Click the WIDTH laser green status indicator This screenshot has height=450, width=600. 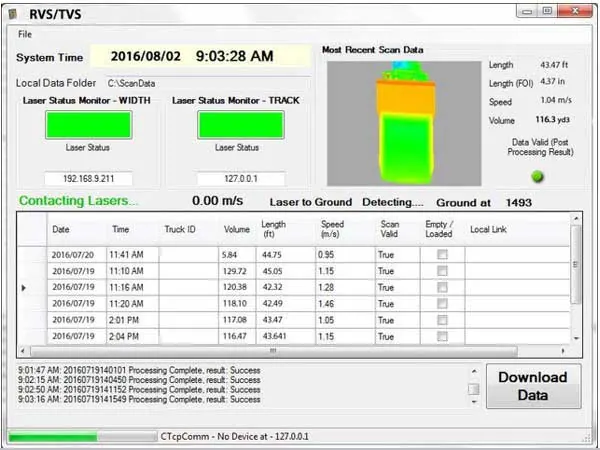(x=89, y=125)
